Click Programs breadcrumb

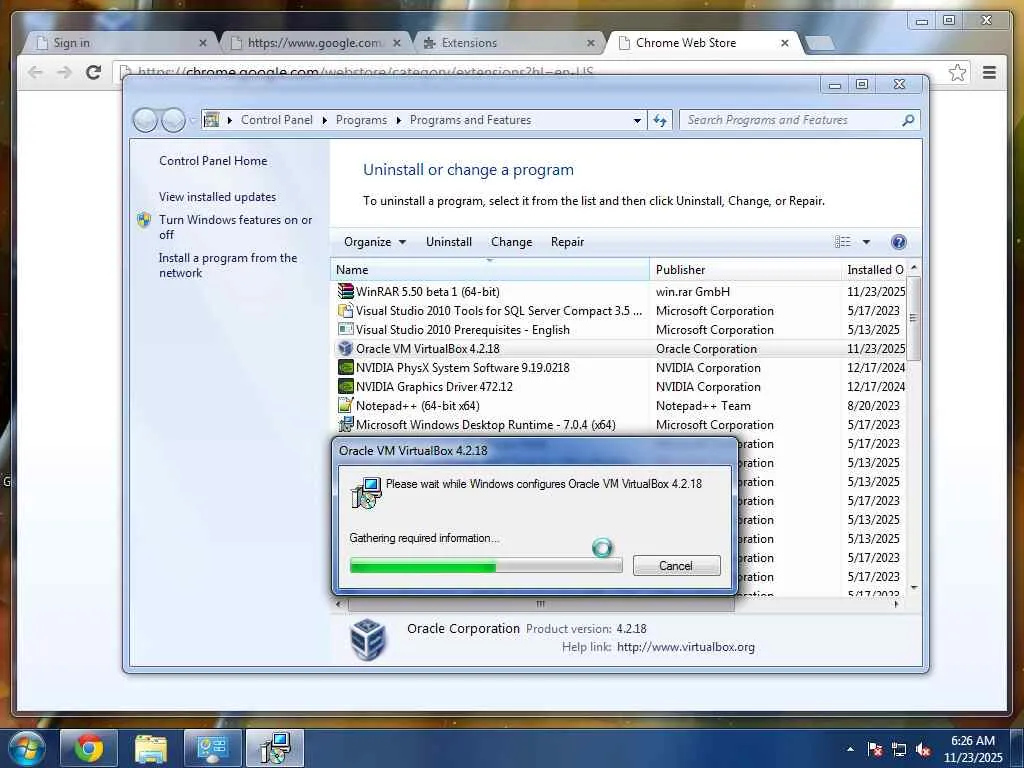pos(361,120)
